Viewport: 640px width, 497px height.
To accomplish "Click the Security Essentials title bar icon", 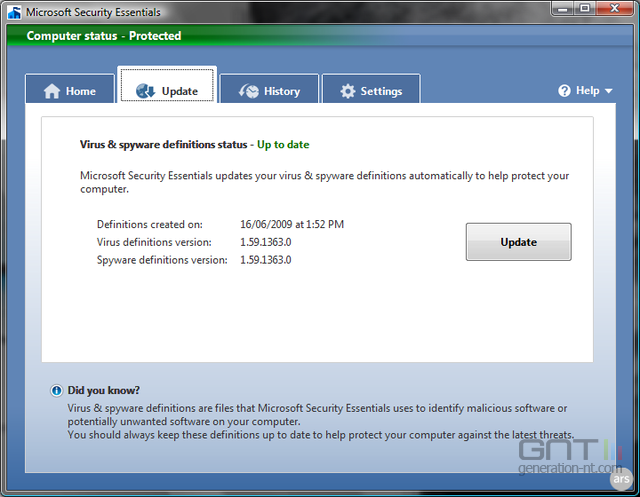I will (14, 12).
